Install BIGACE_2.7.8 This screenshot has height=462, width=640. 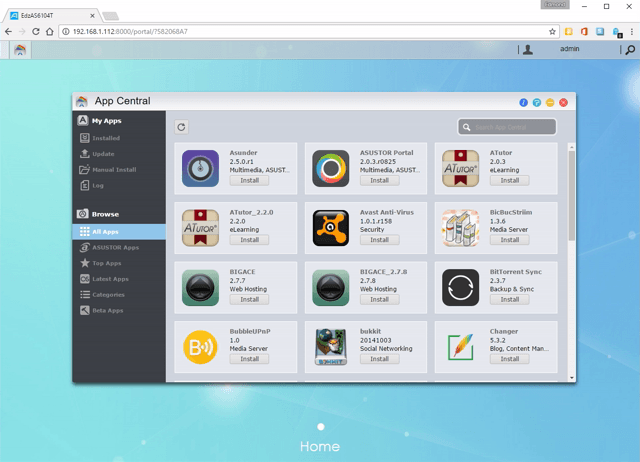[380, 300]
